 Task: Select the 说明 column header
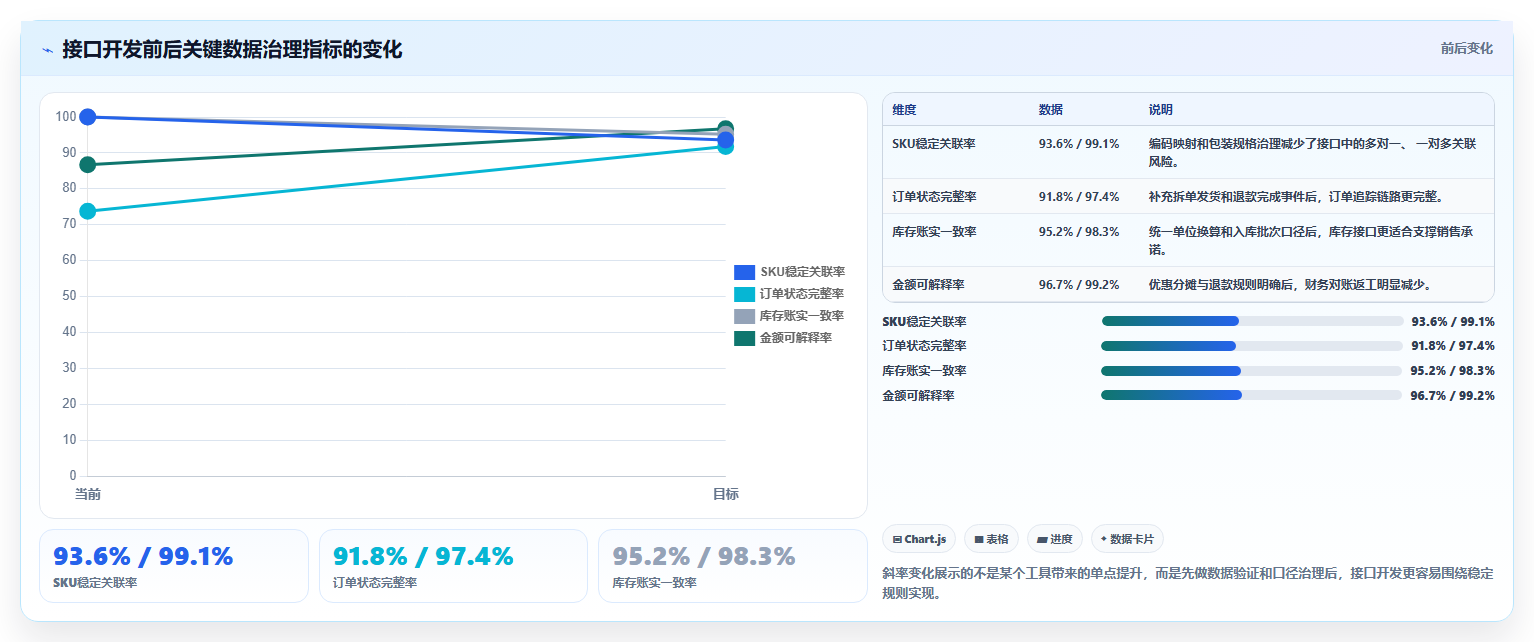tap(1161, 110)
